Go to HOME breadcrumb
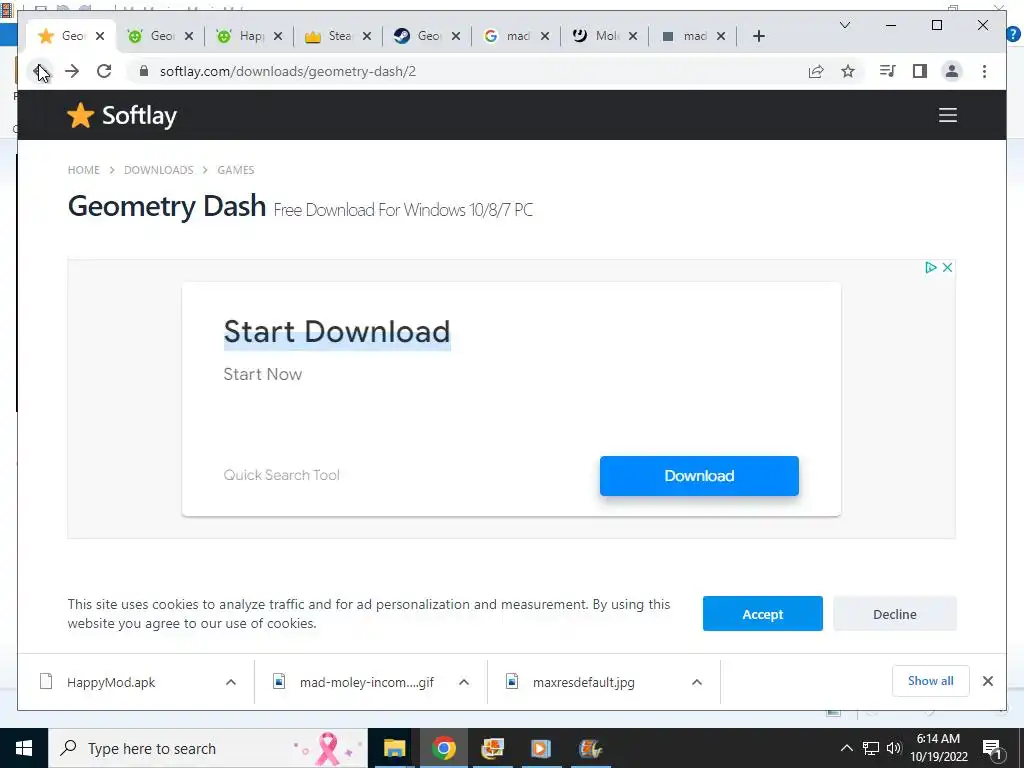1024x768 pixels. coord(84,170)
